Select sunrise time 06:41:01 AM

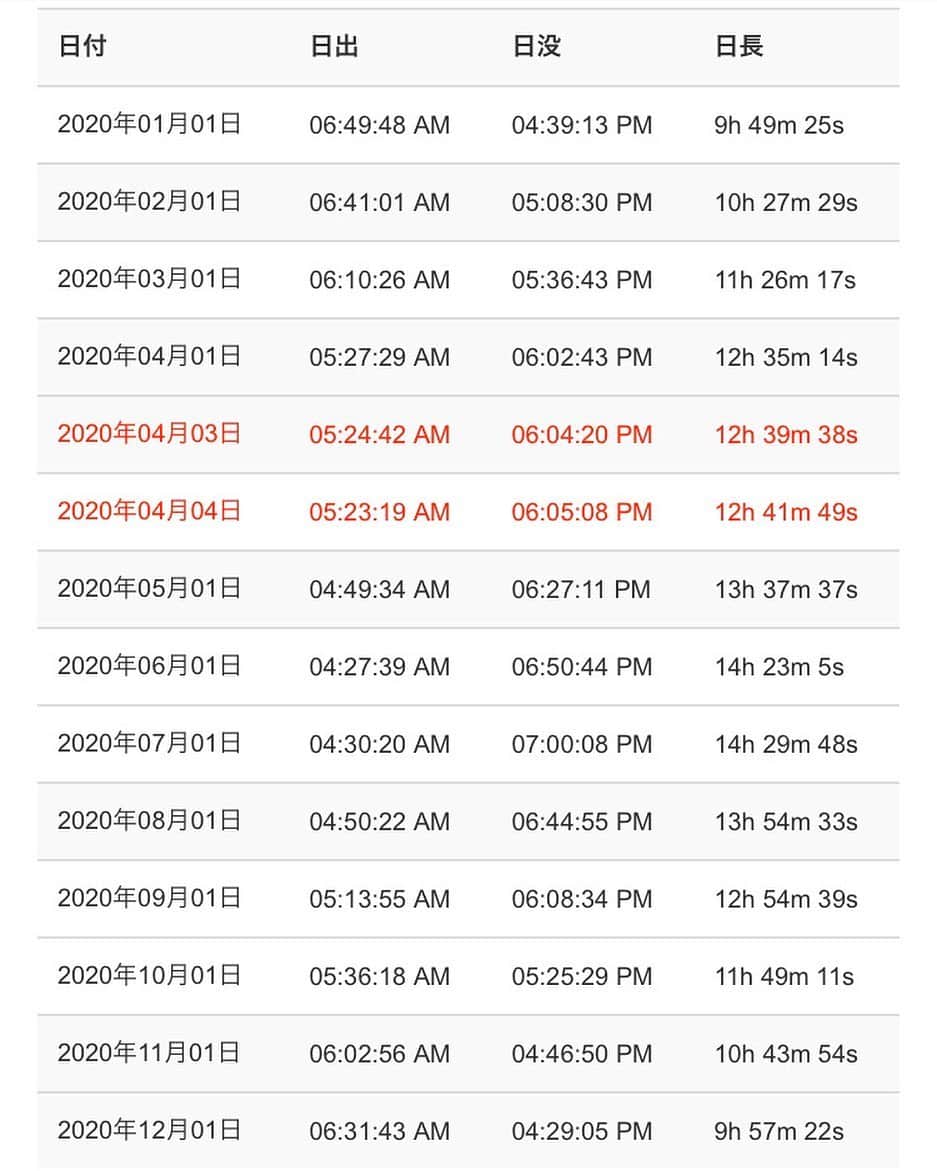click(x=379, y=202)
